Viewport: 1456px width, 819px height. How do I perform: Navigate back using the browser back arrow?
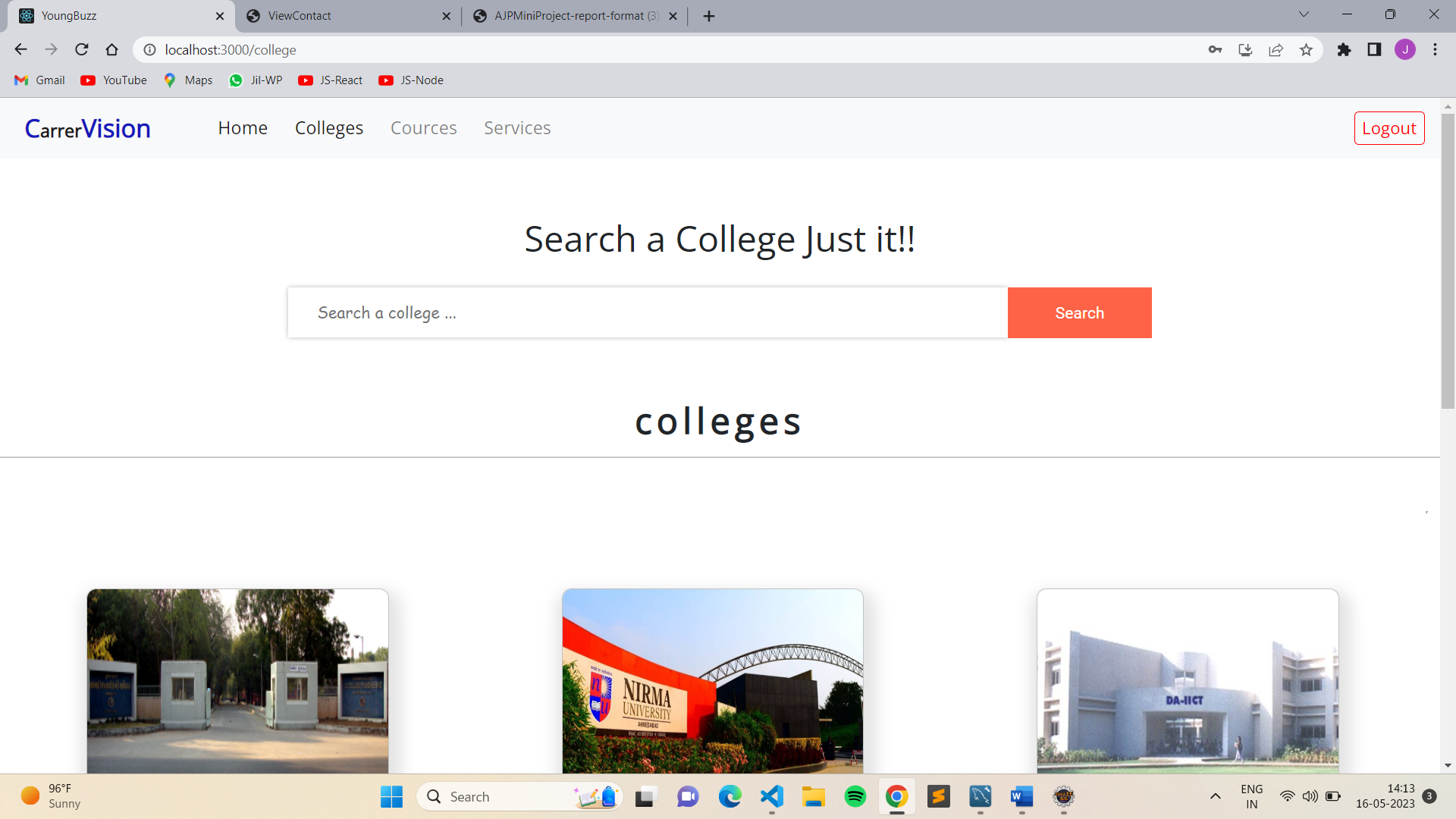[20, 49]
